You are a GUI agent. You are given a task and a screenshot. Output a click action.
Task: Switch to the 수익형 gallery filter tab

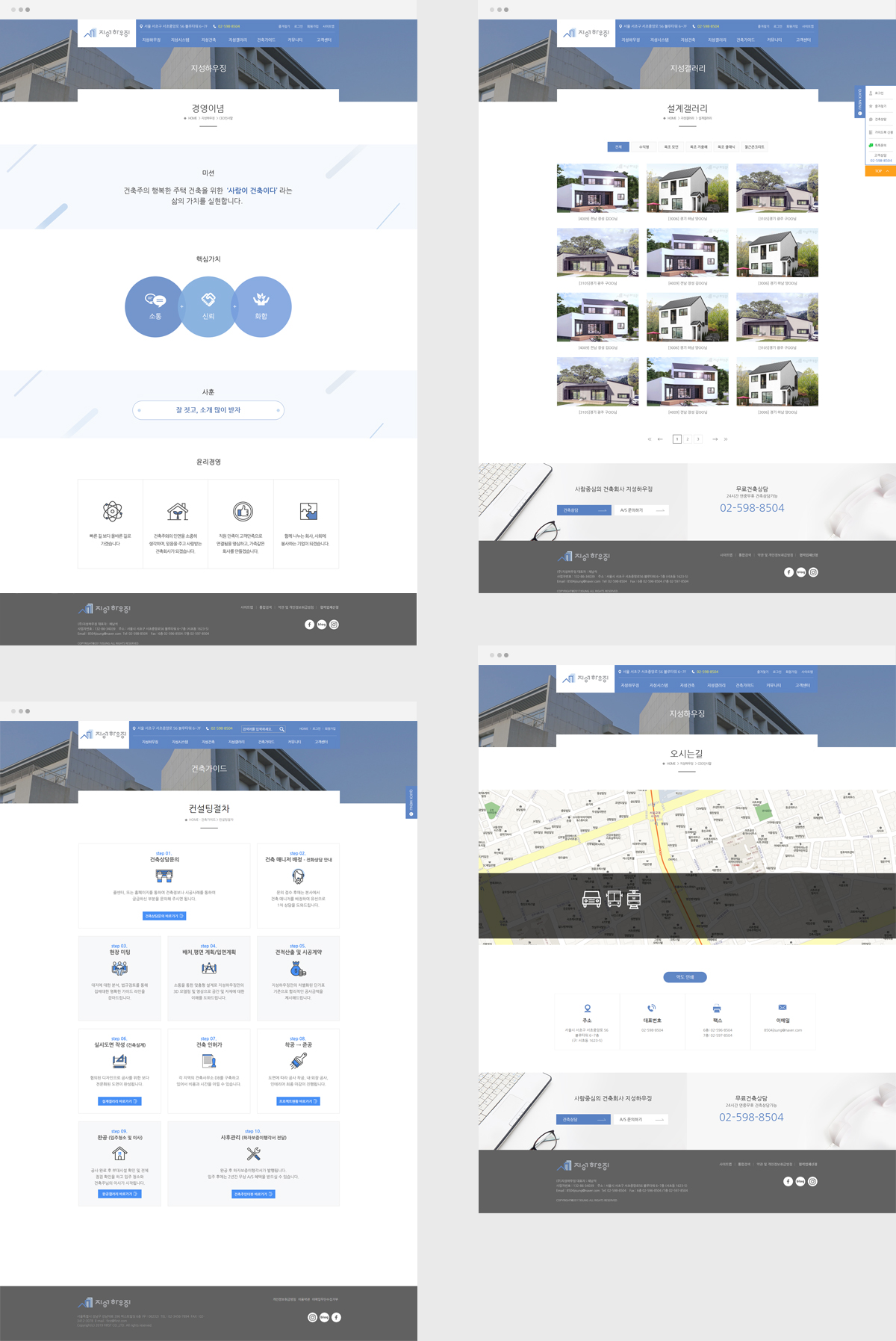[644, 147]
